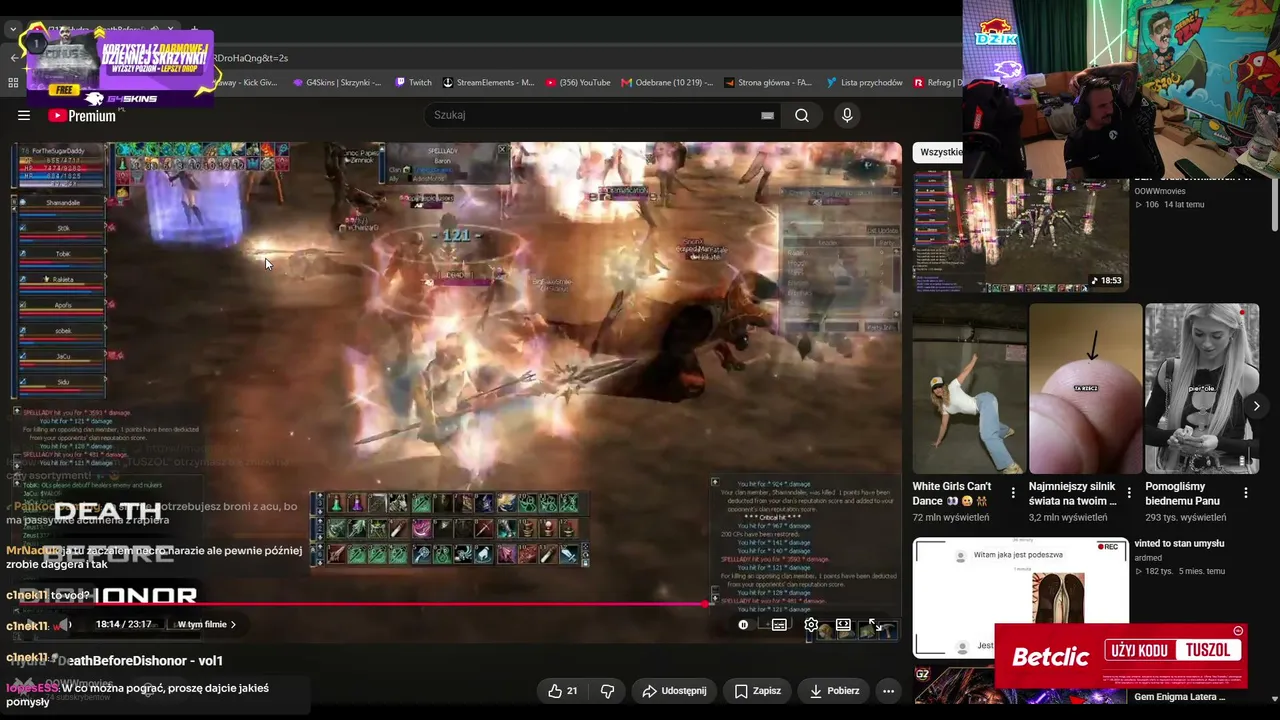
Task: Click the search magnifier button
Action: [802, 115]
